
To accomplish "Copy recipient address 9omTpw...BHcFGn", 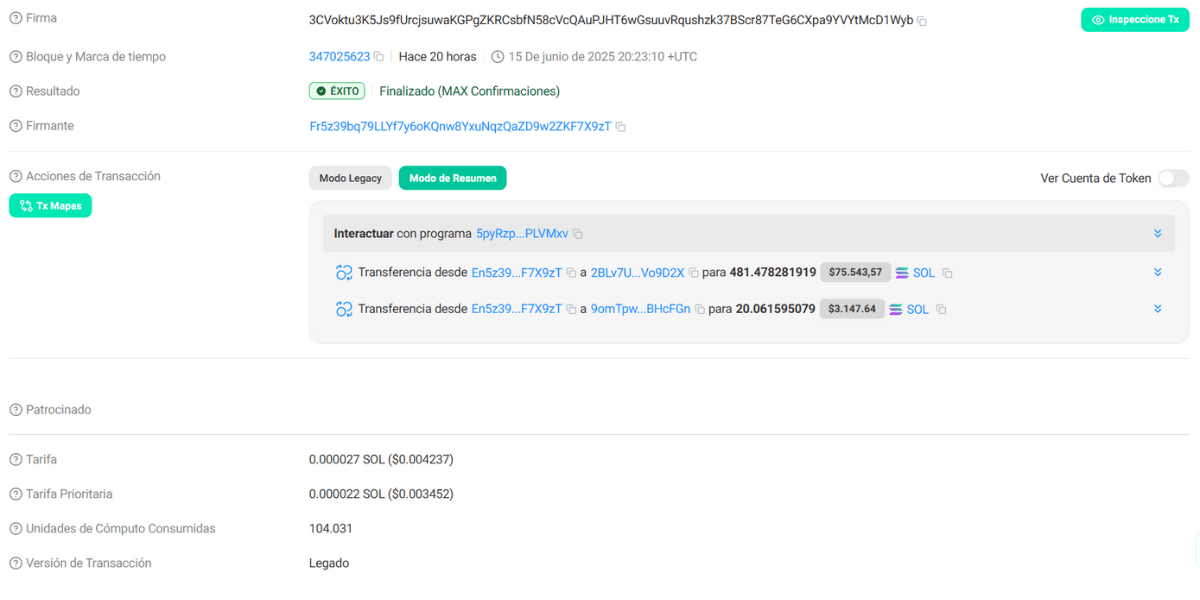I will (700, 310).
